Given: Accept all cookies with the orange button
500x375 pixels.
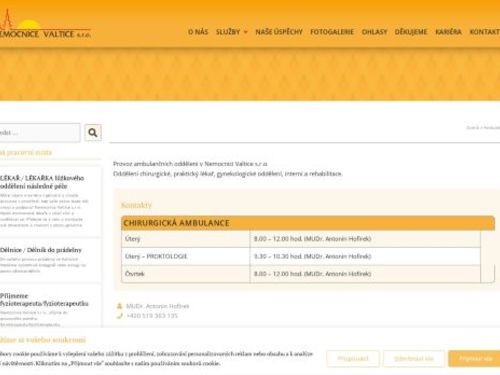Looking at the screenshot, I should (x=475, y=359).
